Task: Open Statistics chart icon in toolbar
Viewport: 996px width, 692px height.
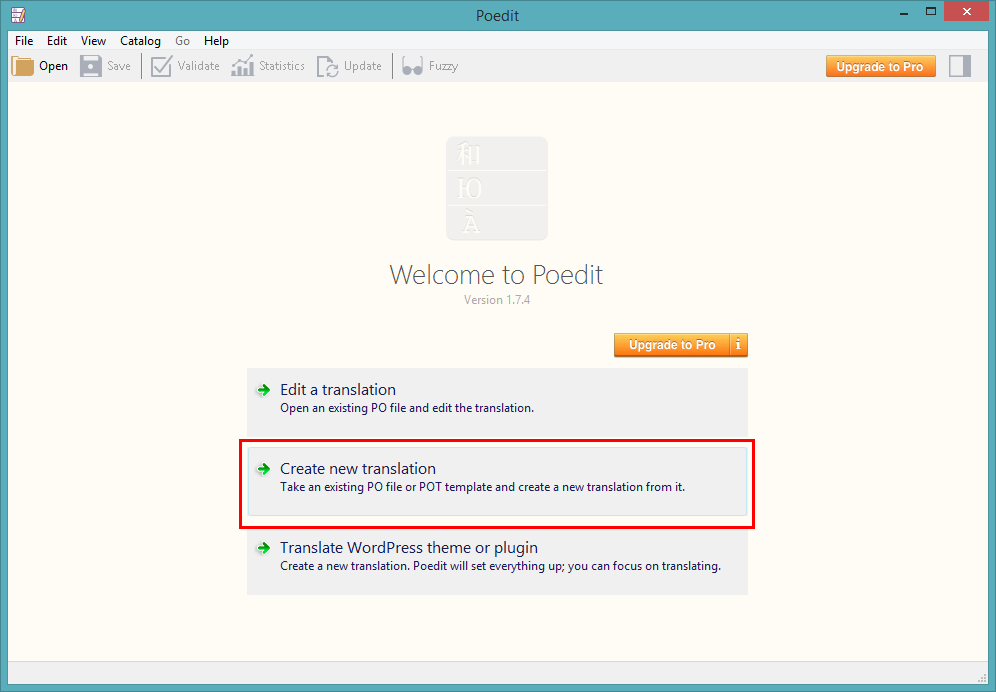Action: pos(242,66)
